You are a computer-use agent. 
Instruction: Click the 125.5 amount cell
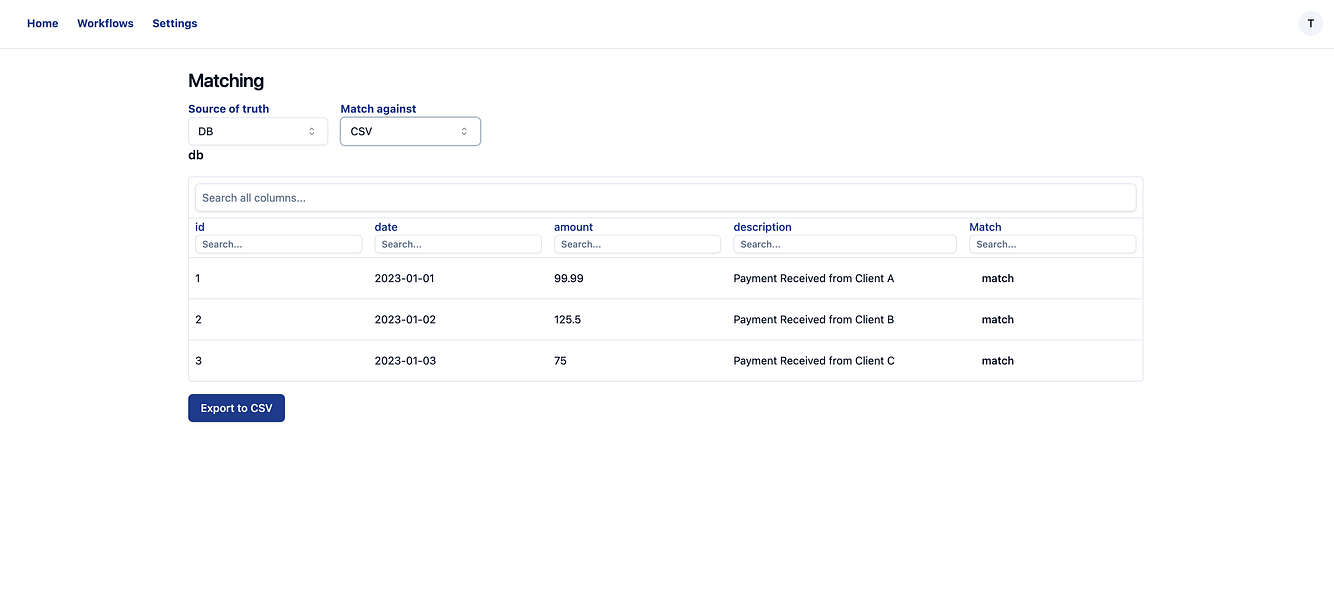click(x=568, y=320)
